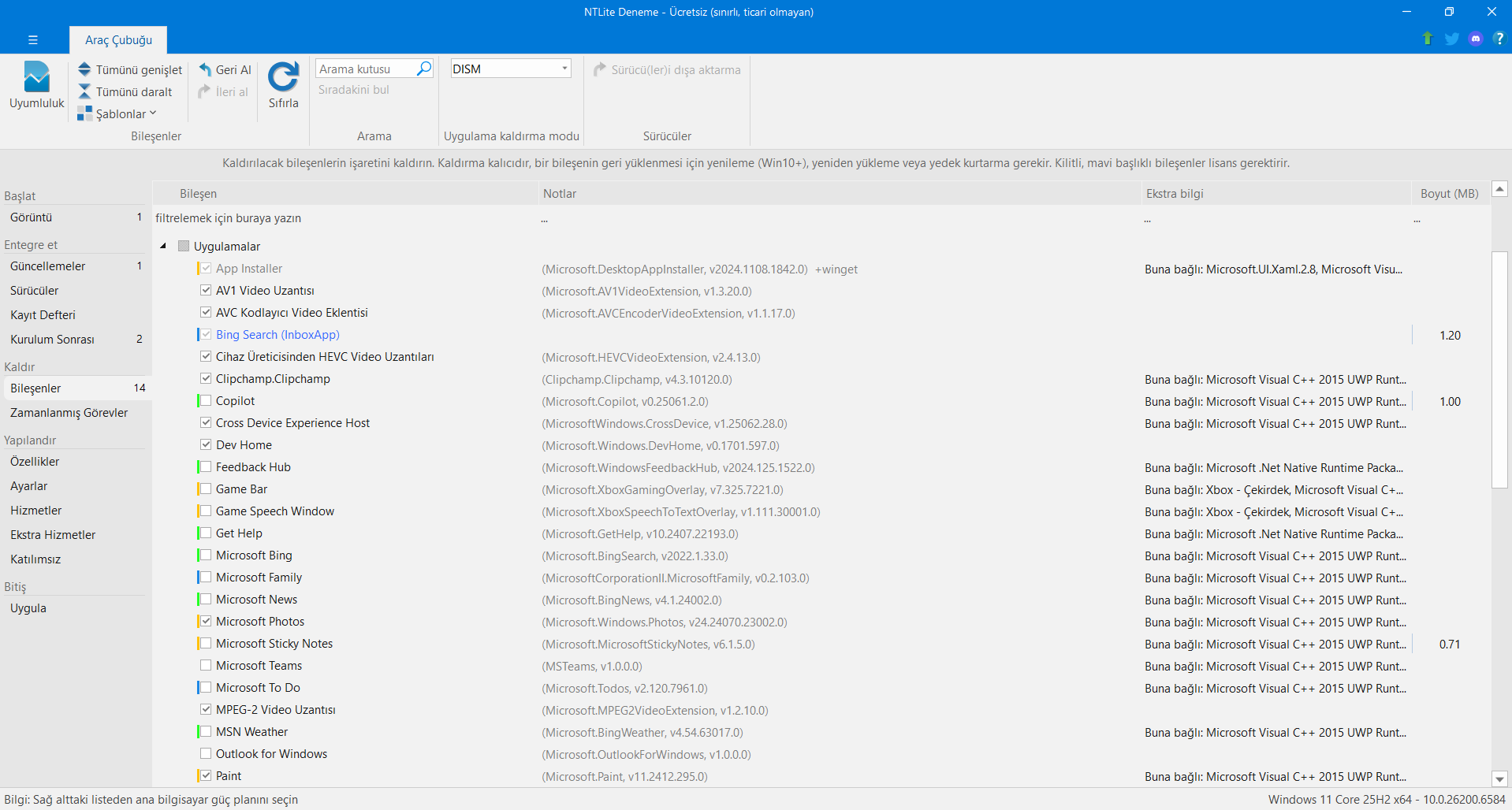Viewport: 1512px width, 810px height.
Task: Click the magnifier search icon
Action: (x=424, y=69)
